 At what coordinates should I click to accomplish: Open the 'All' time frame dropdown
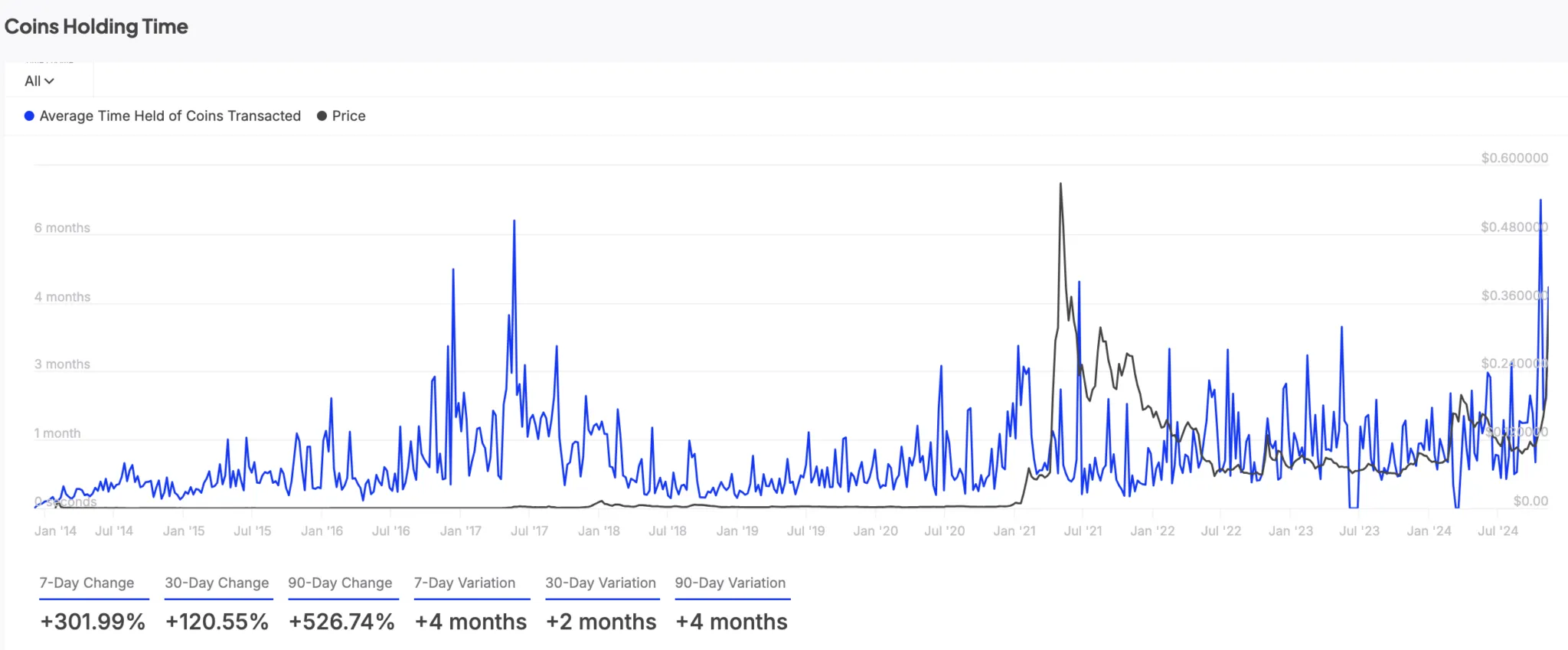pos(37,80)
